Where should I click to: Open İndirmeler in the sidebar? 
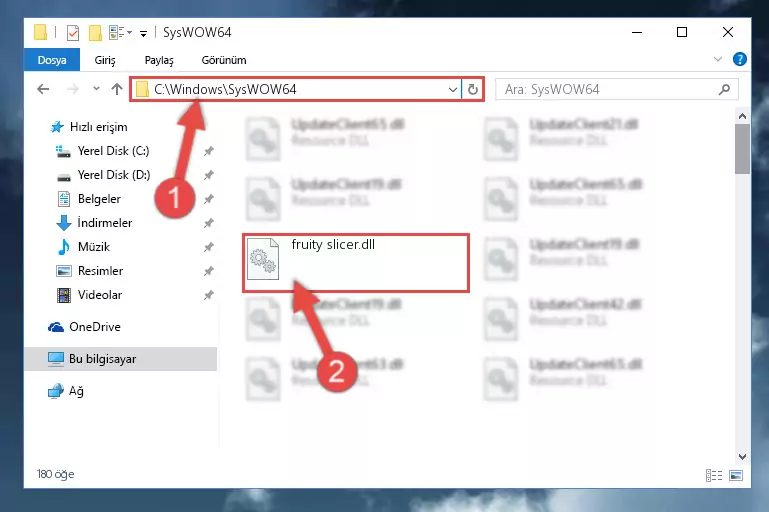(x=104, y=223)
